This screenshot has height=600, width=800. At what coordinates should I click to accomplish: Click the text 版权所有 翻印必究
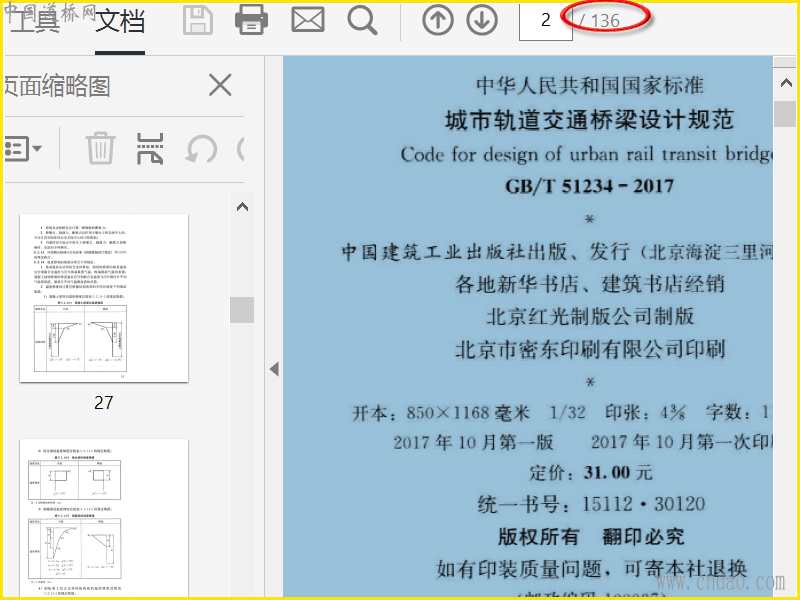point(591,537)
